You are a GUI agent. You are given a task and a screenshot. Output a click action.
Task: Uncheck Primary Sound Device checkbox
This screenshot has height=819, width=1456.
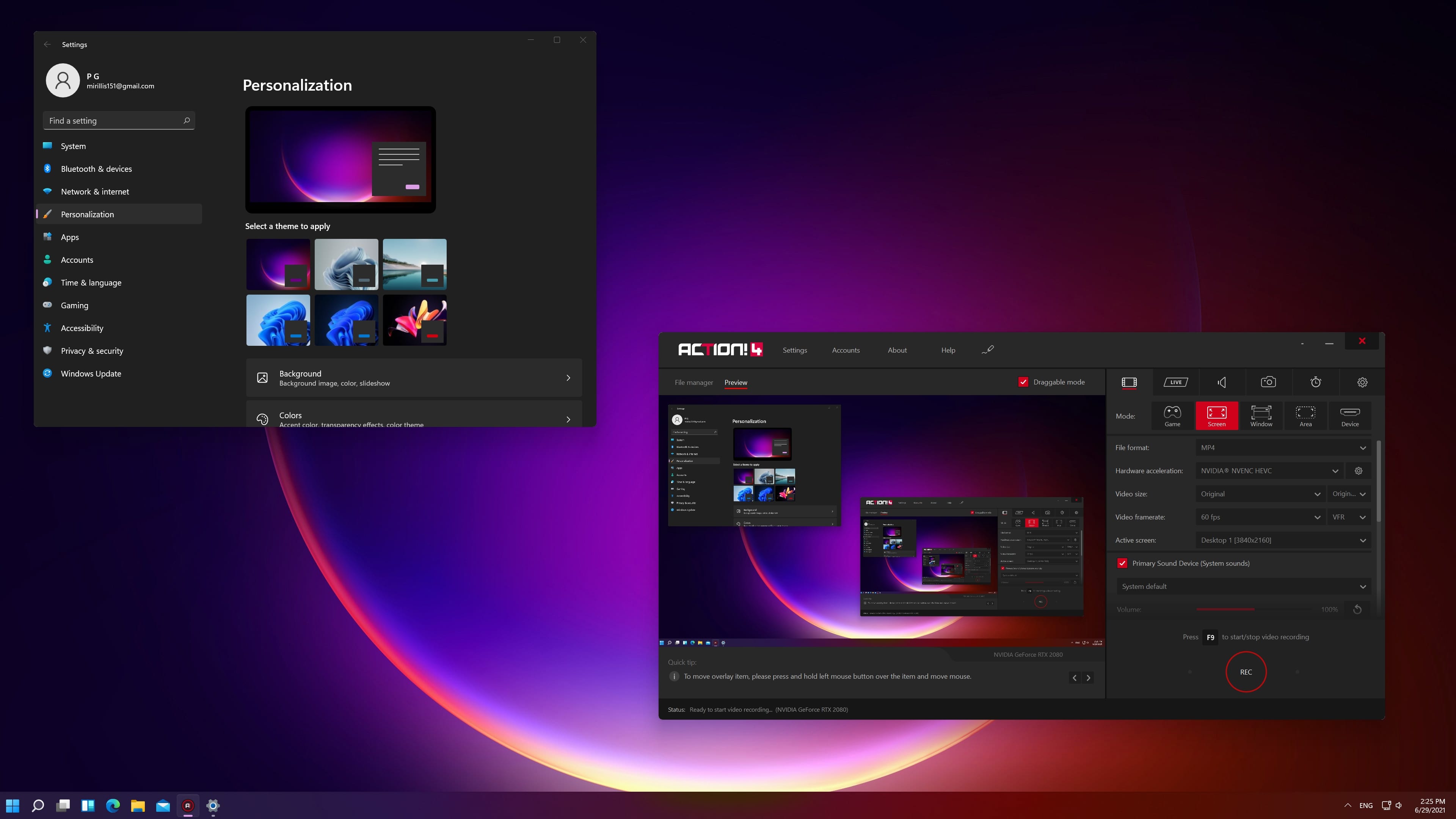pyautogui.click(x=1122, y=563)
